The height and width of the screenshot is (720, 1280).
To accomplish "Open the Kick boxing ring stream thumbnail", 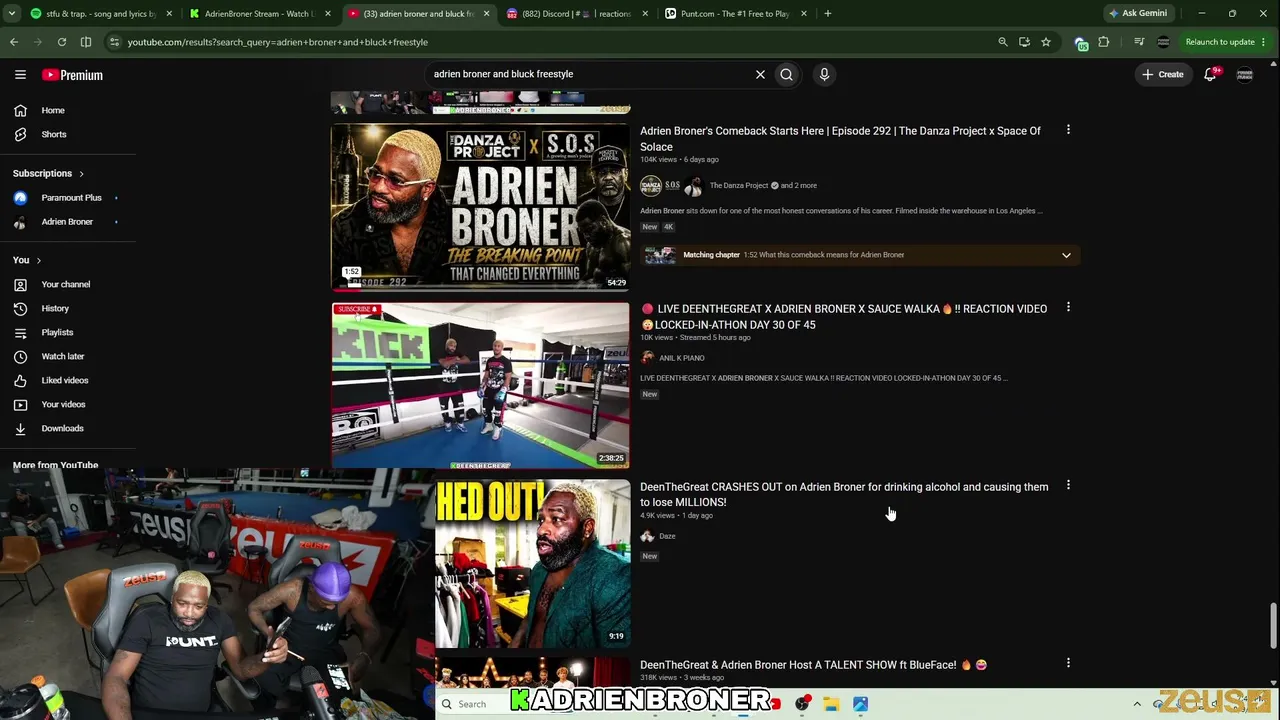I will pos(481,385).
